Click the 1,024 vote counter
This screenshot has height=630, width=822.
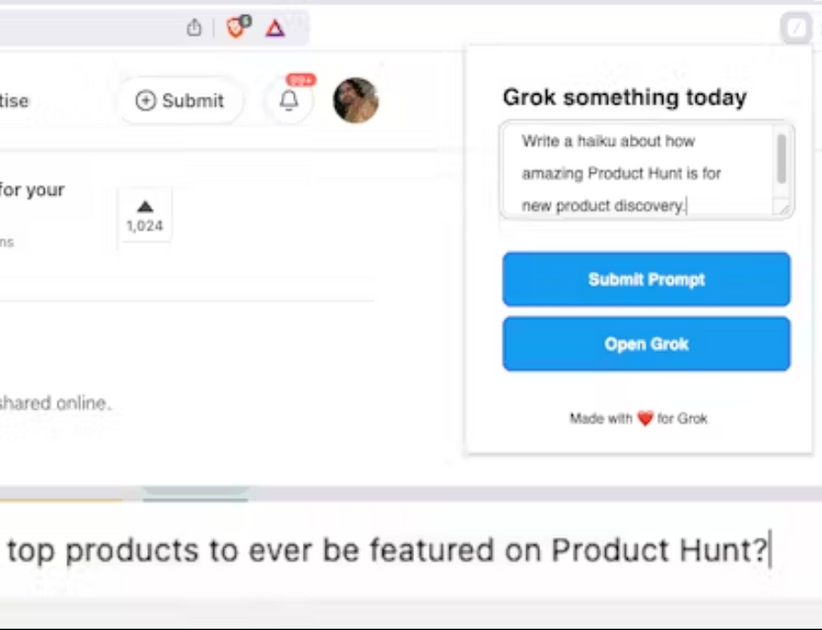144,224
